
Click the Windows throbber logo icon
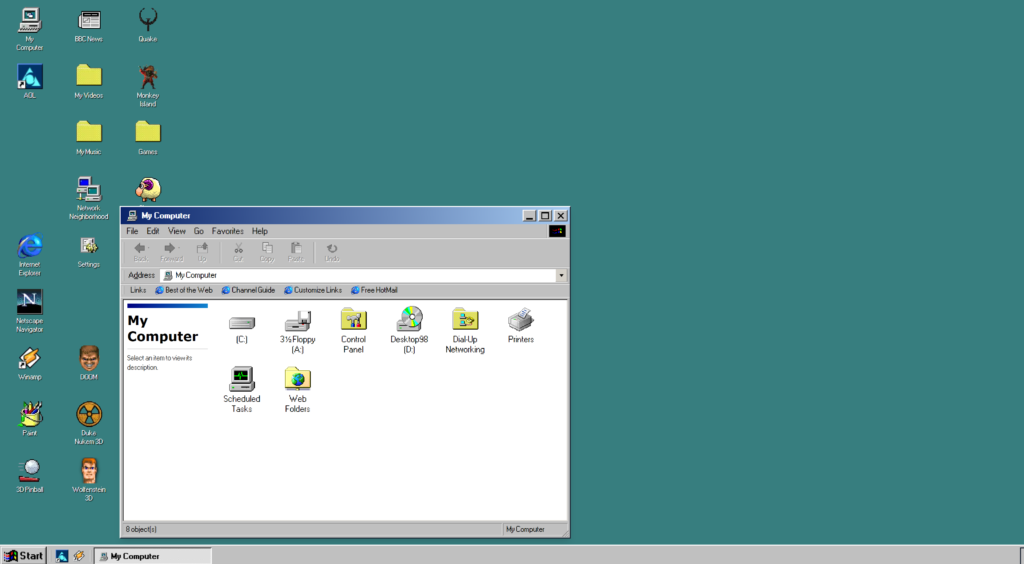(x=557, y=231)
